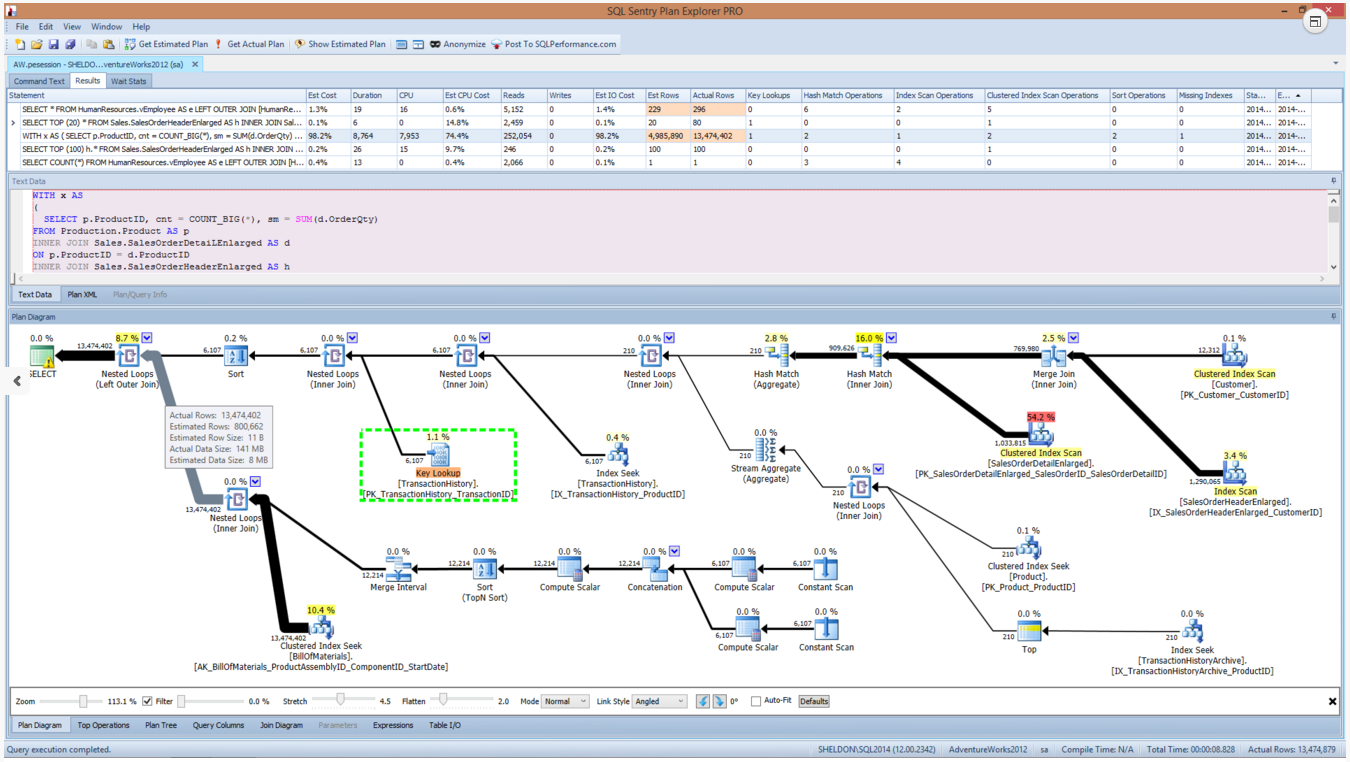Click the Open folder toolbar icon
This screenshot has width=1350, height=762.
pyautogui.click(x=37, y=44)
